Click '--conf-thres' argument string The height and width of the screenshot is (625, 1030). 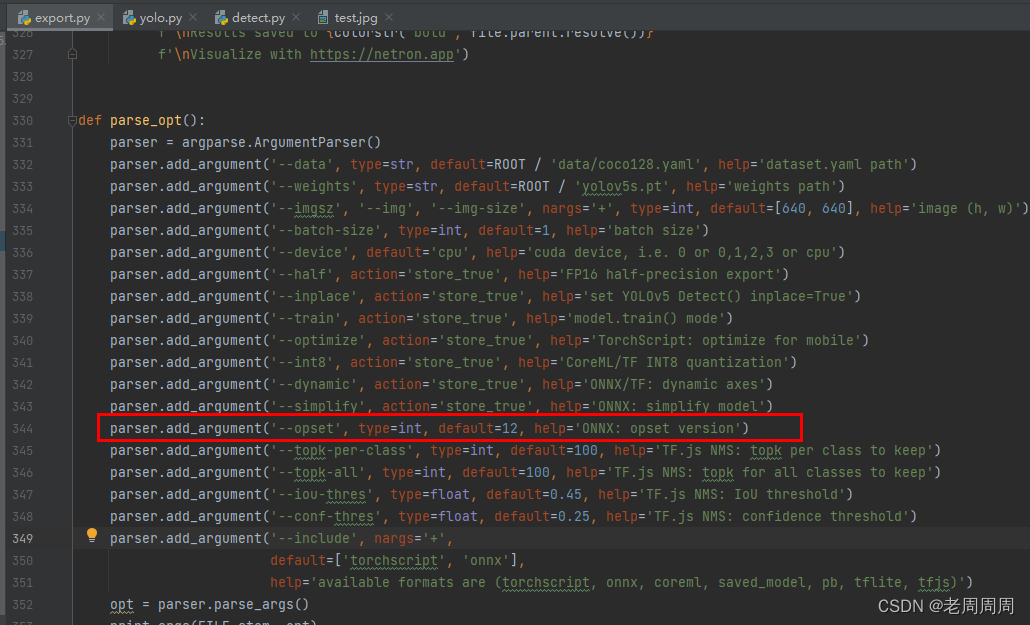point(326,517)
